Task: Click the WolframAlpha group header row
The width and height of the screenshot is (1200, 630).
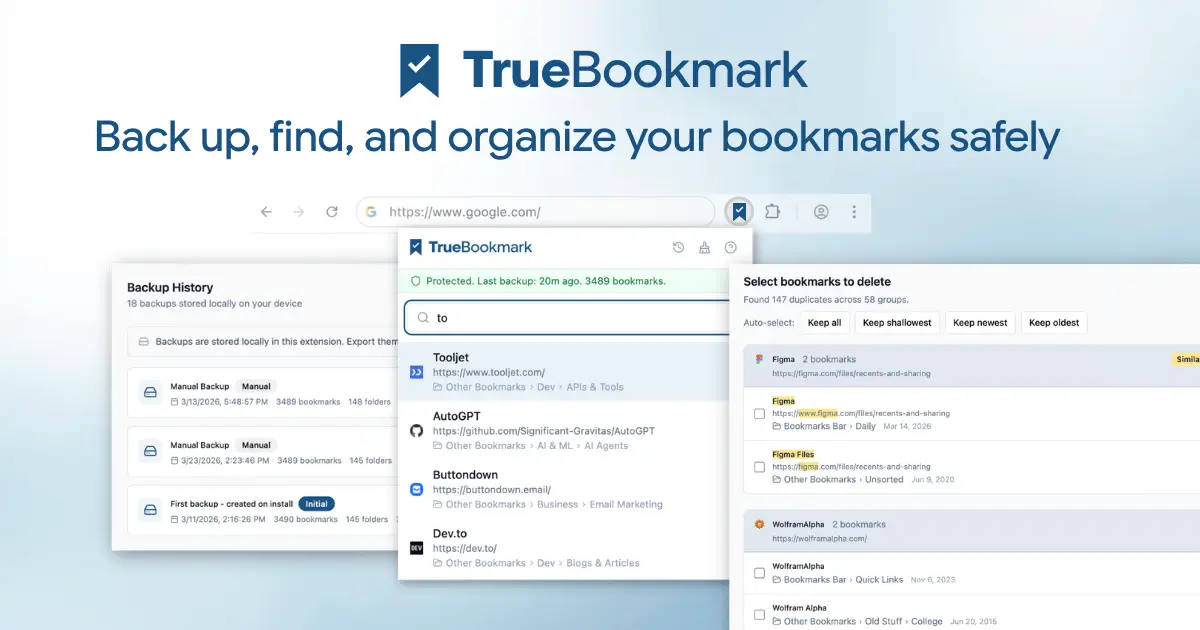Action: tap(972, 530)
